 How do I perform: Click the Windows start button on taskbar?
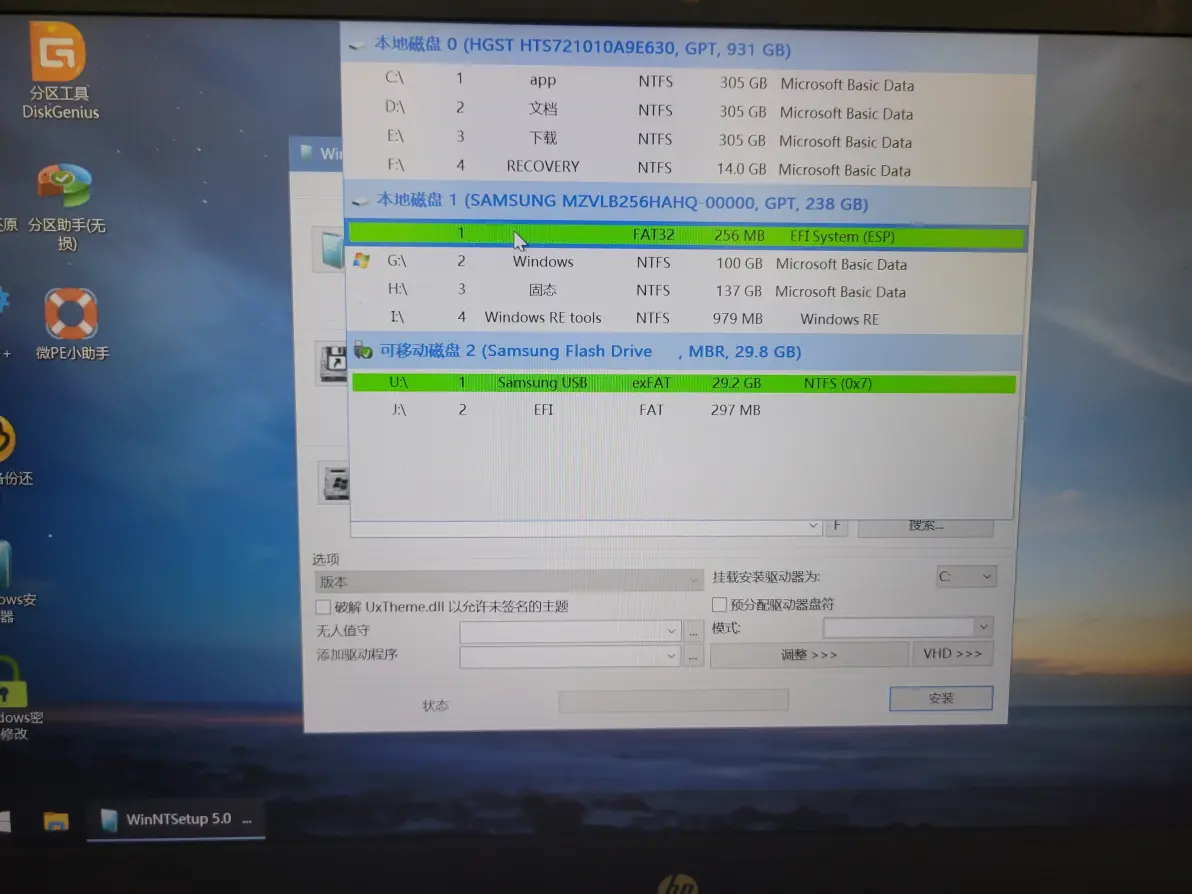click(5, 821)
